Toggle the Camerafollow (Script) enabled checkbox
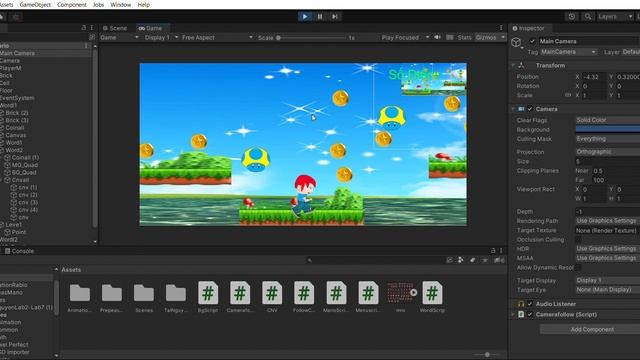 click(x=530, y=315)
